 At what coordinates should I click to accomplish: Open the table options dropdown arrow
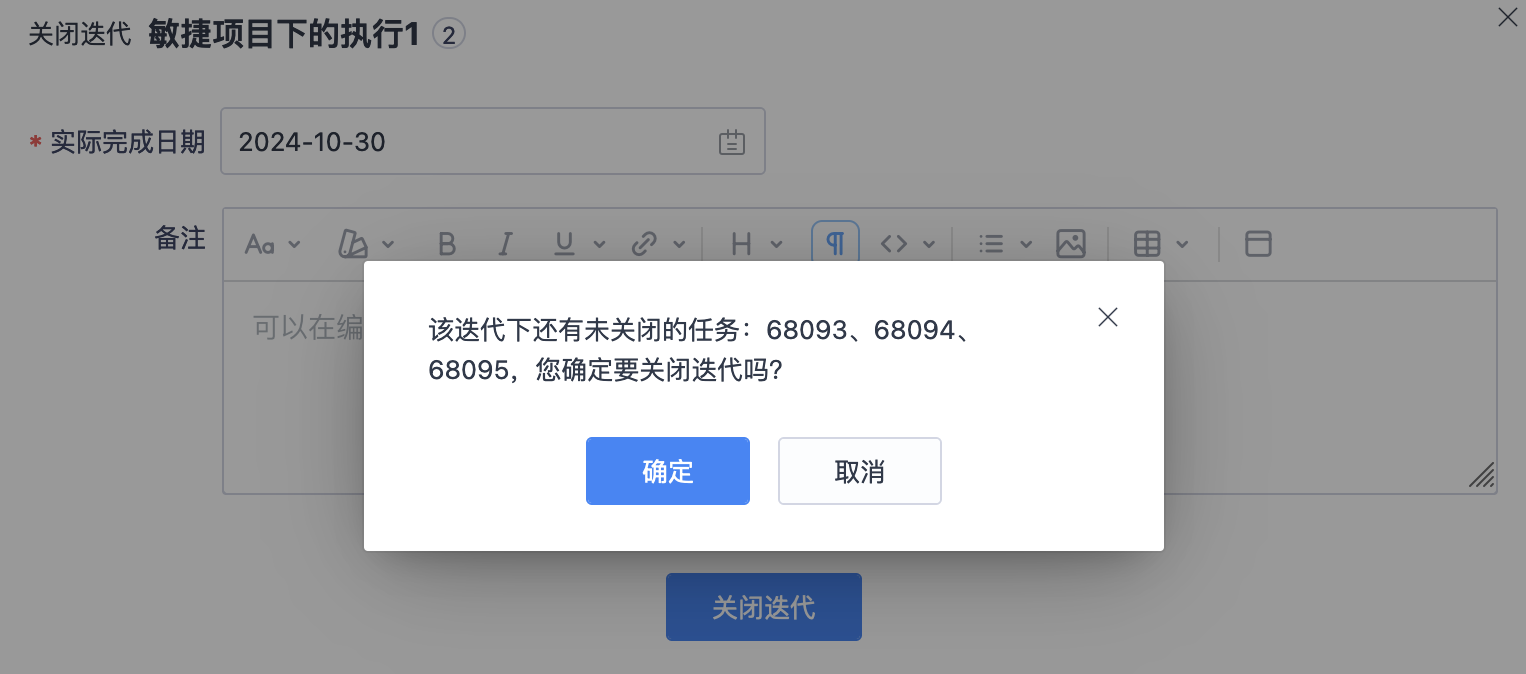pos(1183,244)
